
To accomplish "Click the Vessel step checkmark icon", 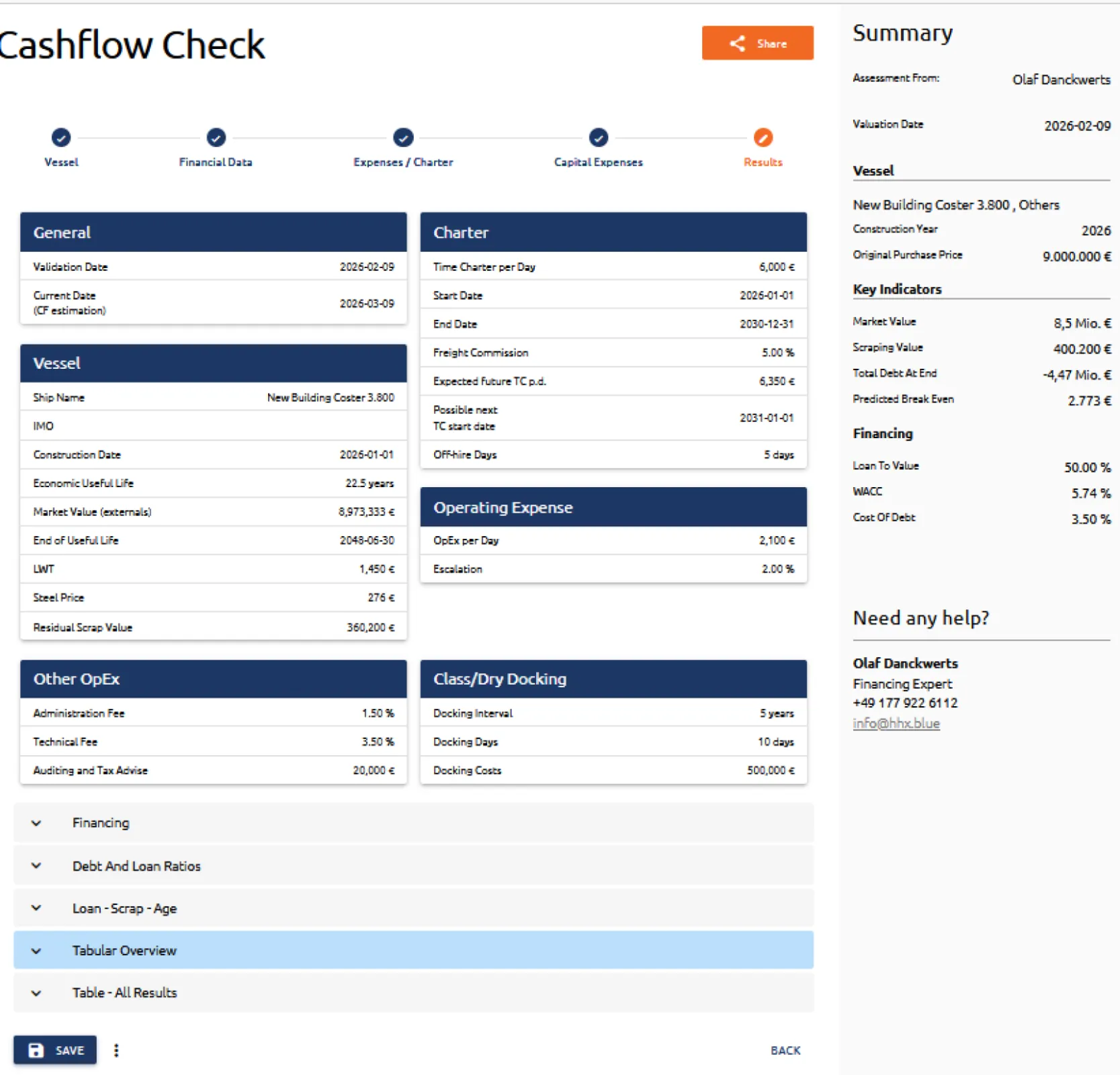I will (61, 138).
